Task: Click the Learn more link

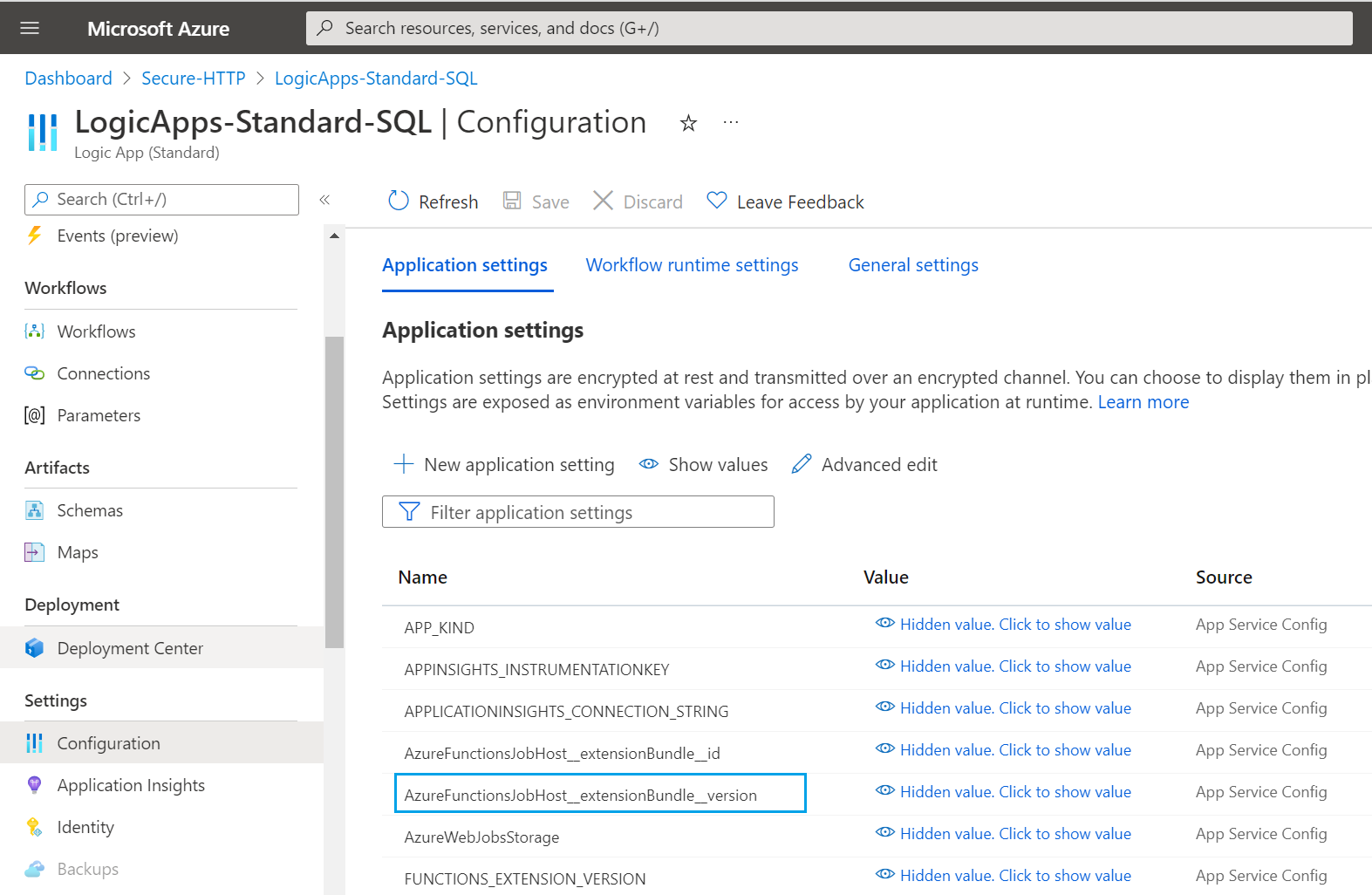Action: [x=1143, y=402]
